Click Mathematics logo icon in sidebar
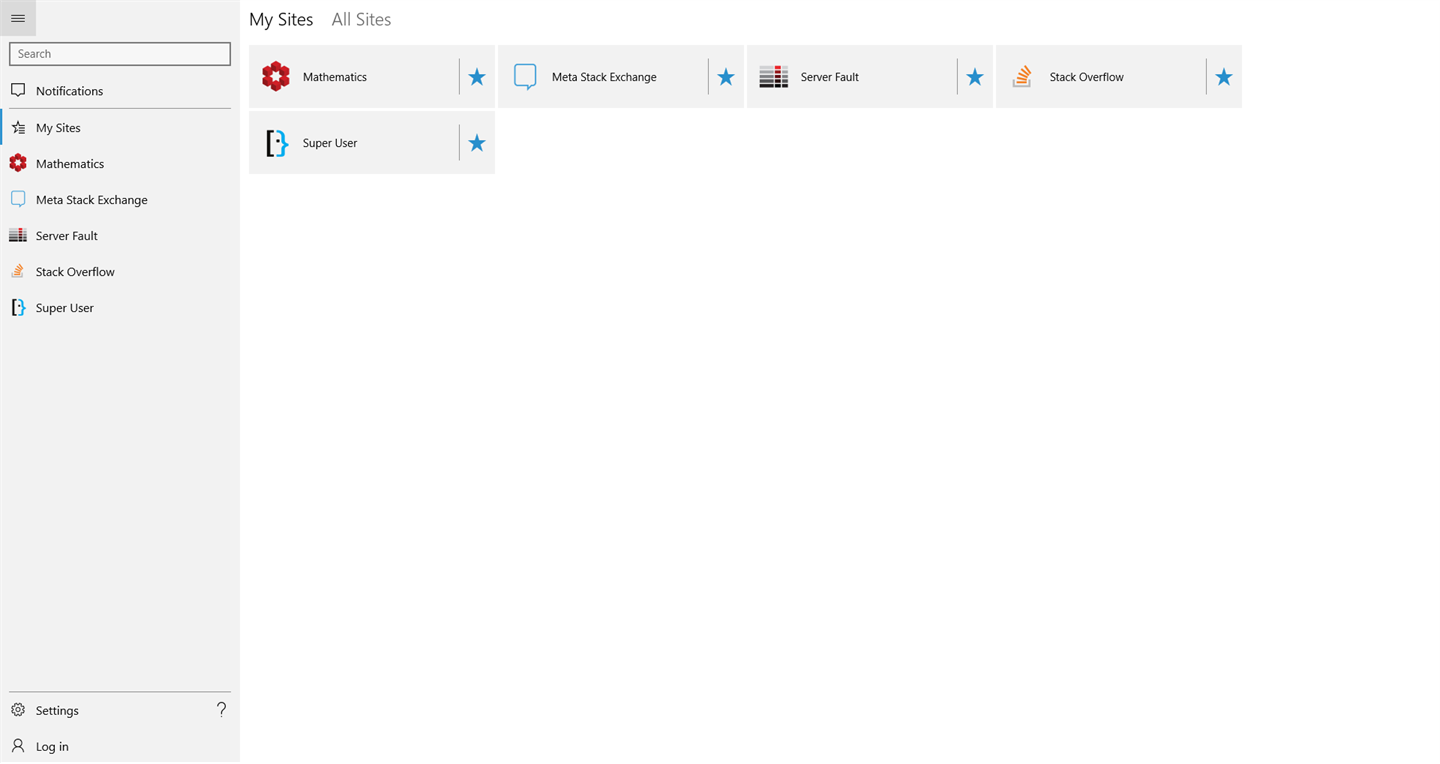Screen dimensions: 1440x764 point(18,163)
